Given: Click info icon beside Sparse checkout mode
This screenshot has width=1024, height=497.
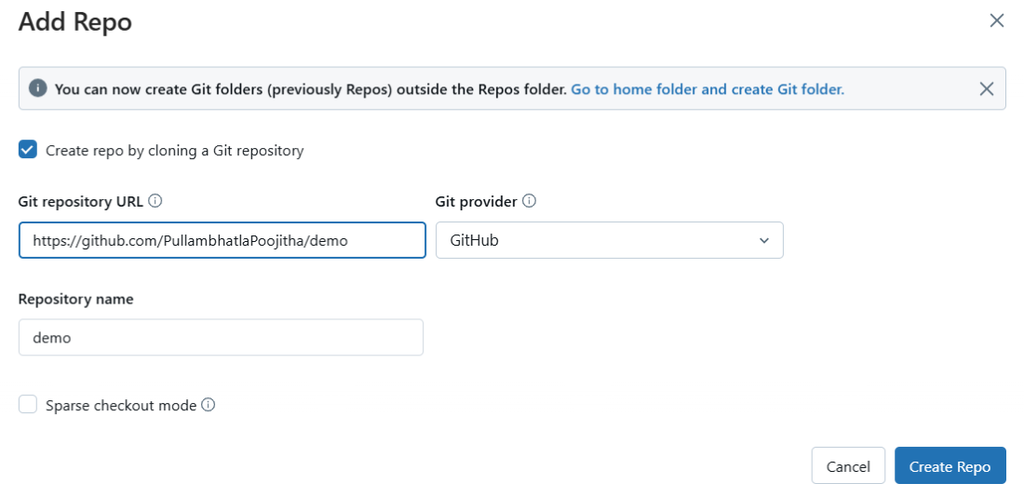Looking at the screenshot, I should [208, 405].
